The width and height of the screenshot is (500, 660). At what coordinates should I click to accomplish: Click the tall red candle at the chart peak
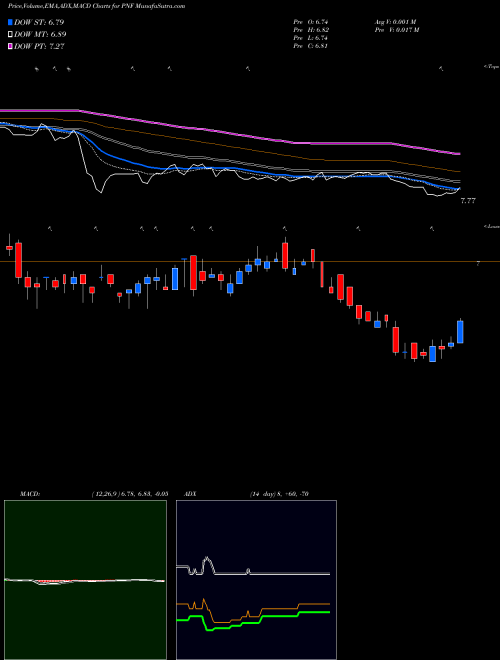coord(285,255)
